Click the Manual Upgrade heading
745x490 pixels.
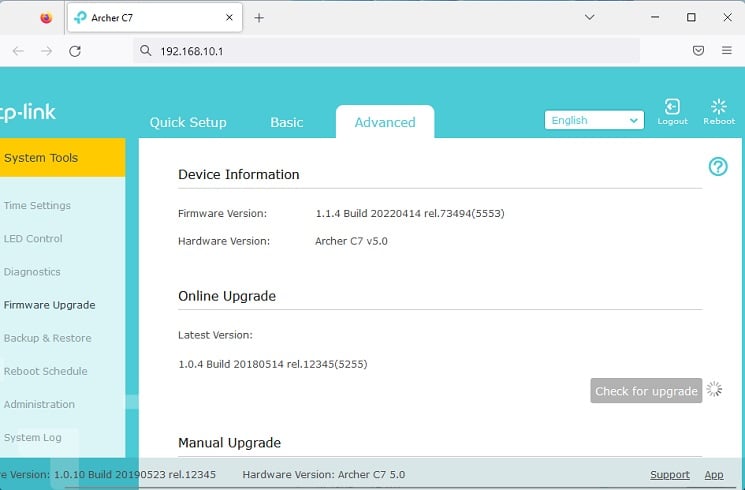(229, 443)
